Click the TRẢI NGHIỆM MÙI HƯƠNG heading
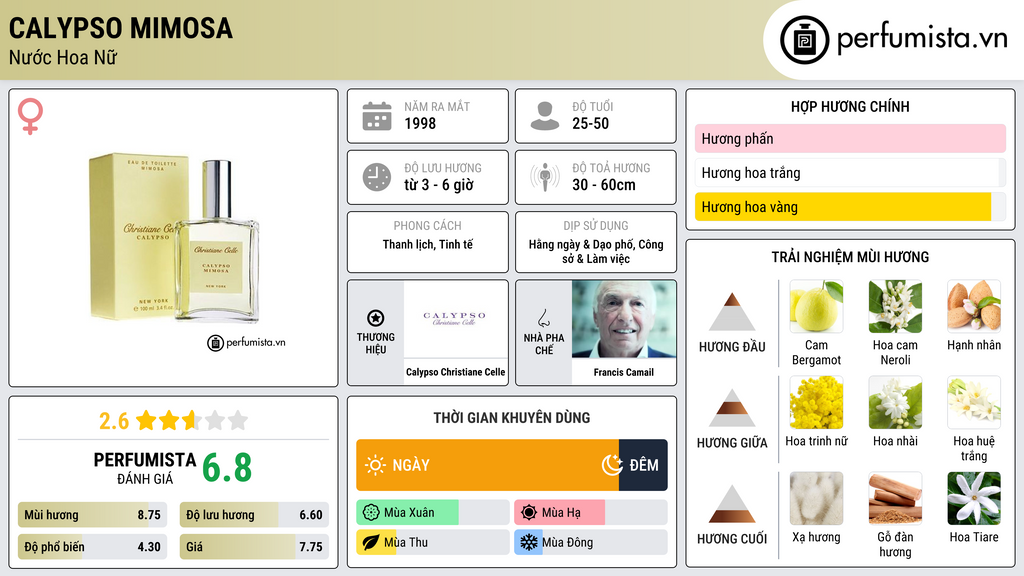This screenshot has height=576, width=1024. [x=850, y=257]
